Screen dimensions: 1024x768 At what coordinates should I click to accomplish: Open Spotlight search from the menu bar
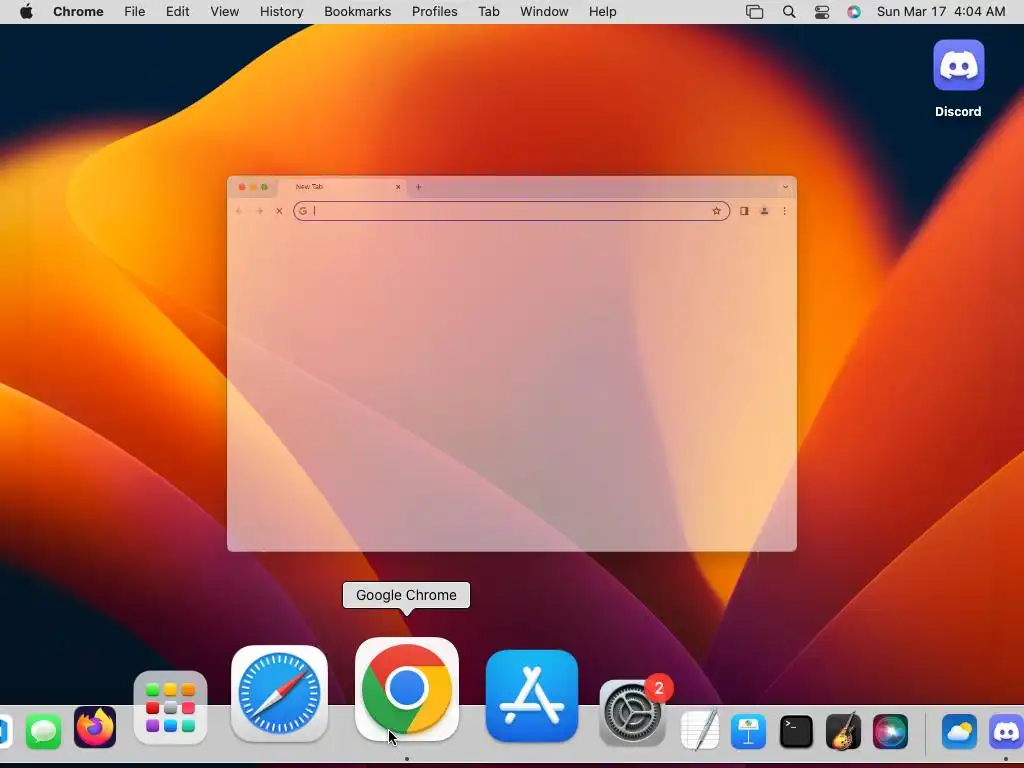(x=789, y=12)
